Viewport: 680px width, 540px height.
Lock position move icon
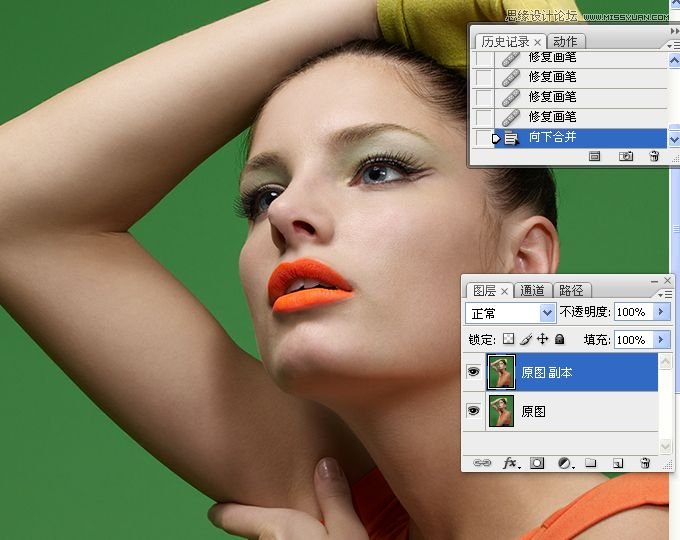[543, 339]
